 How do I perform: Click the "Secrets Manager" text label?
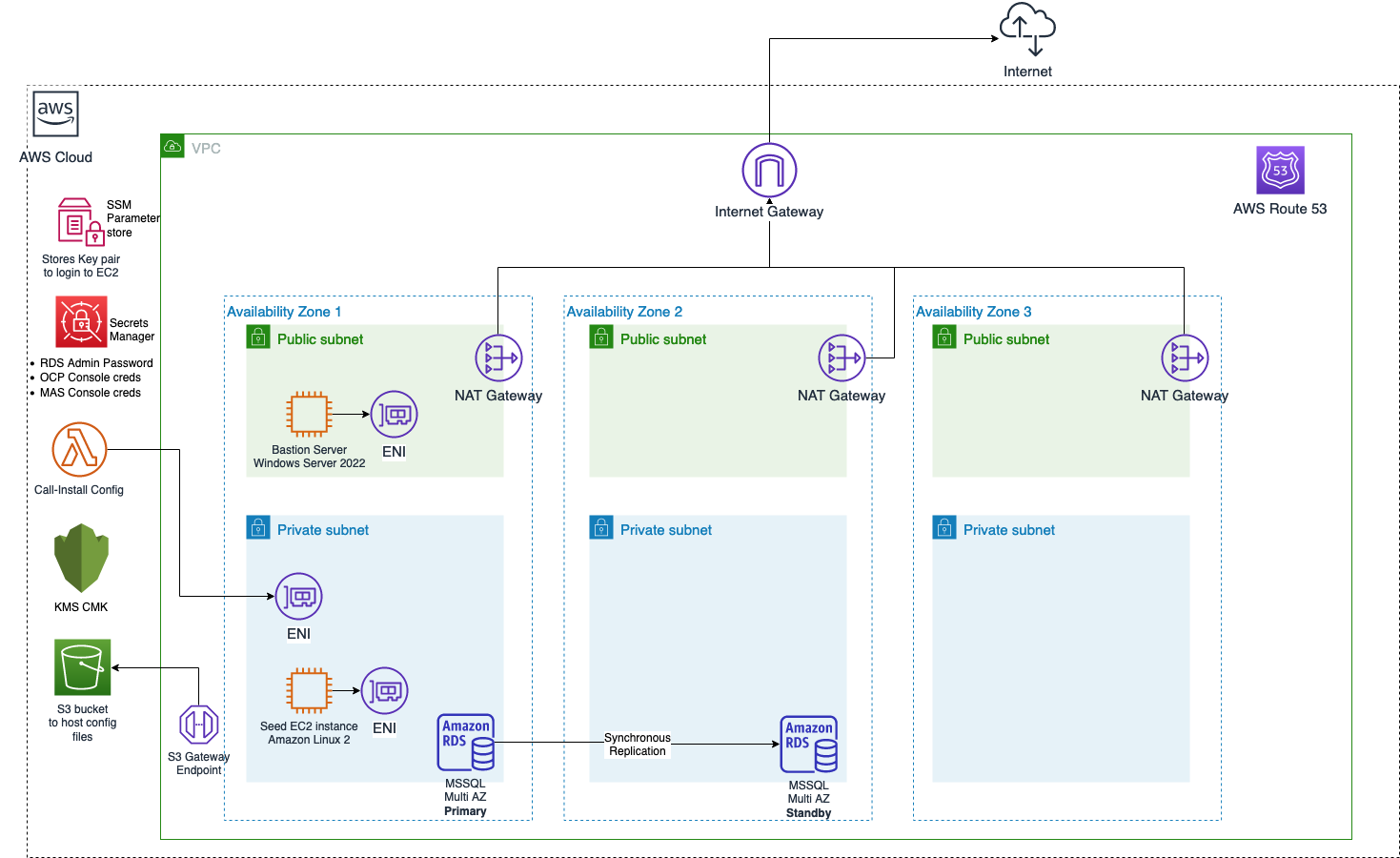(132, 330)
